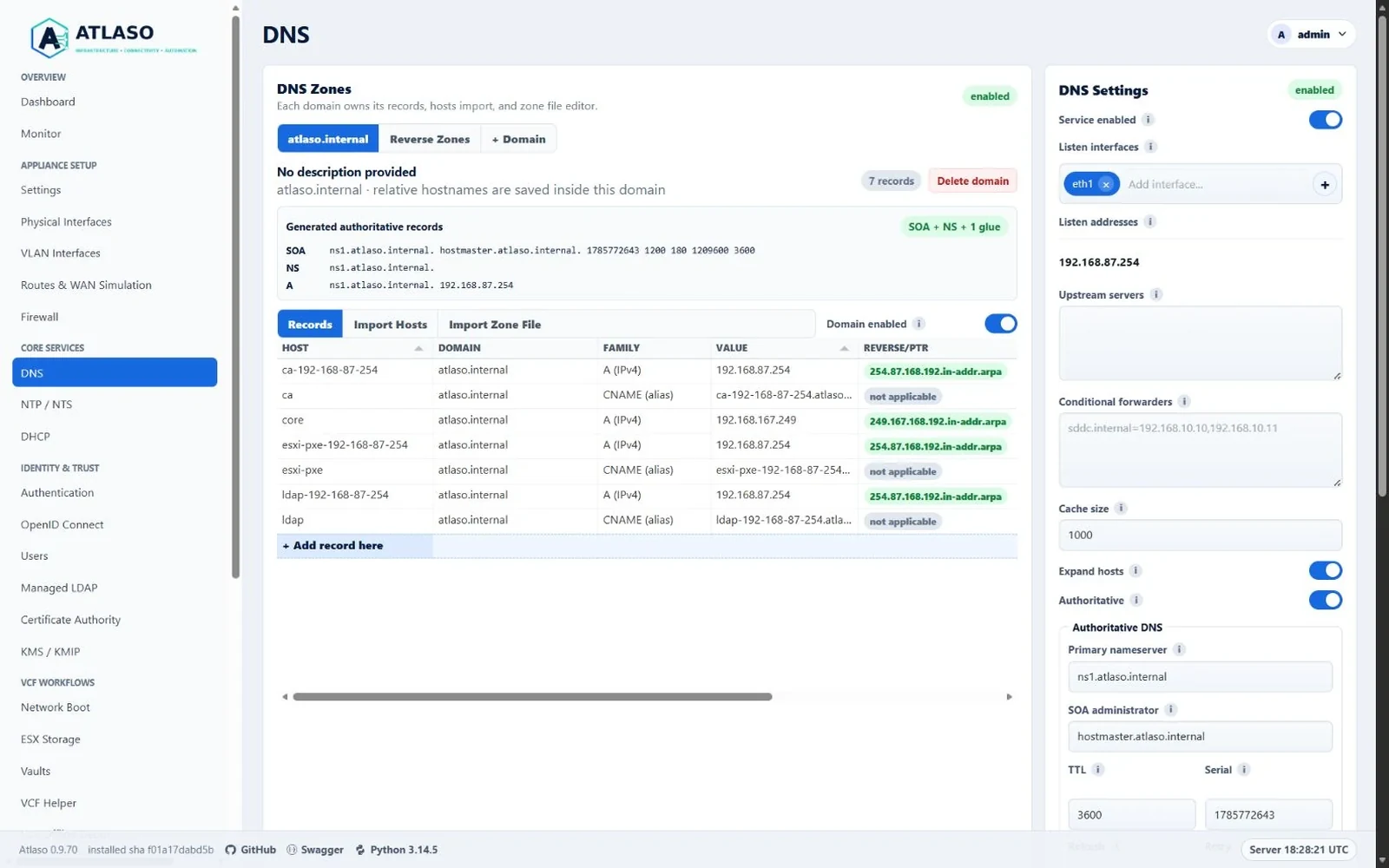Show Expand hosts info icon

tap(1136, 570)
